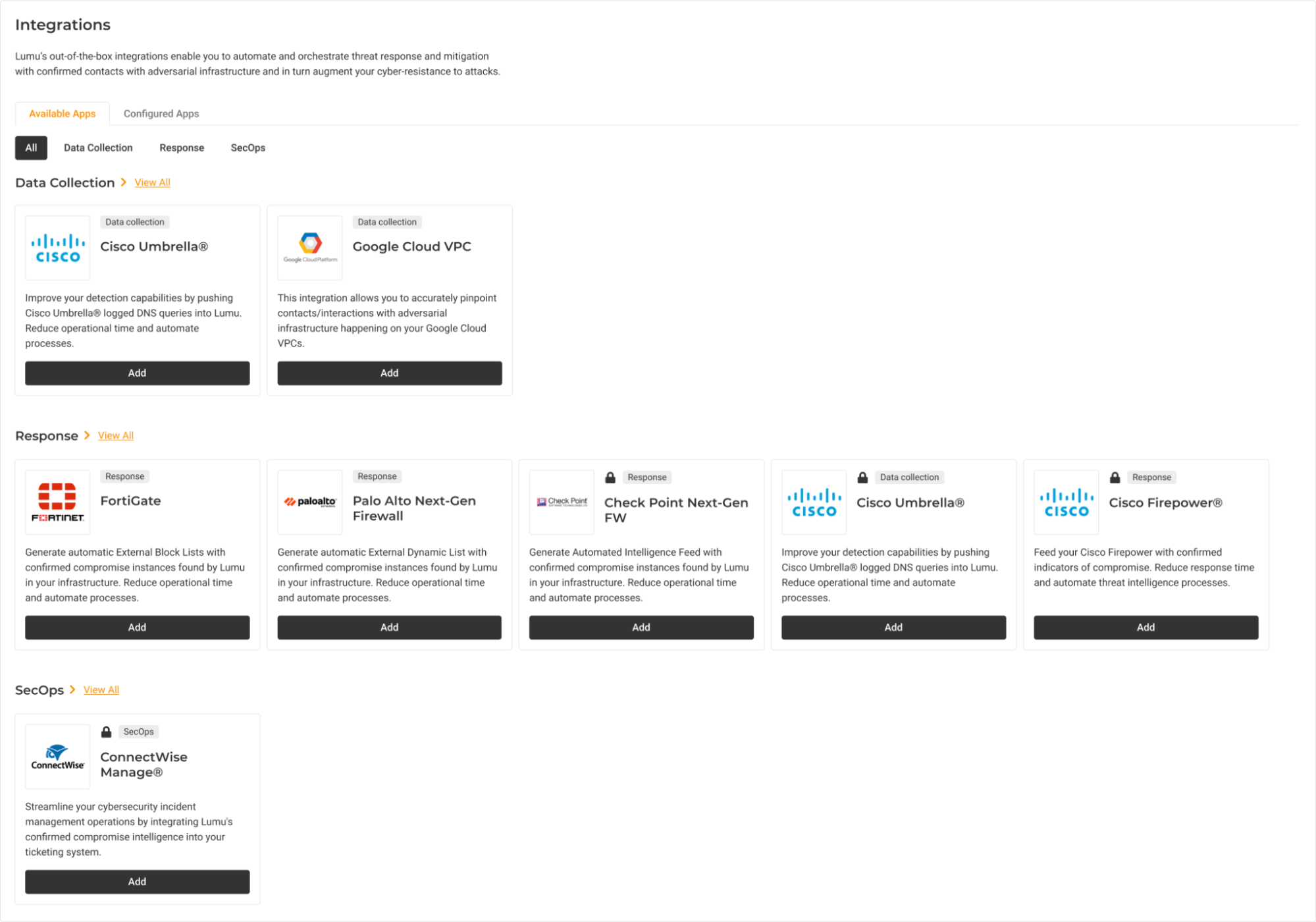
Task: Click the Google Cloud Platform logo
Action: tap(310, 248)
